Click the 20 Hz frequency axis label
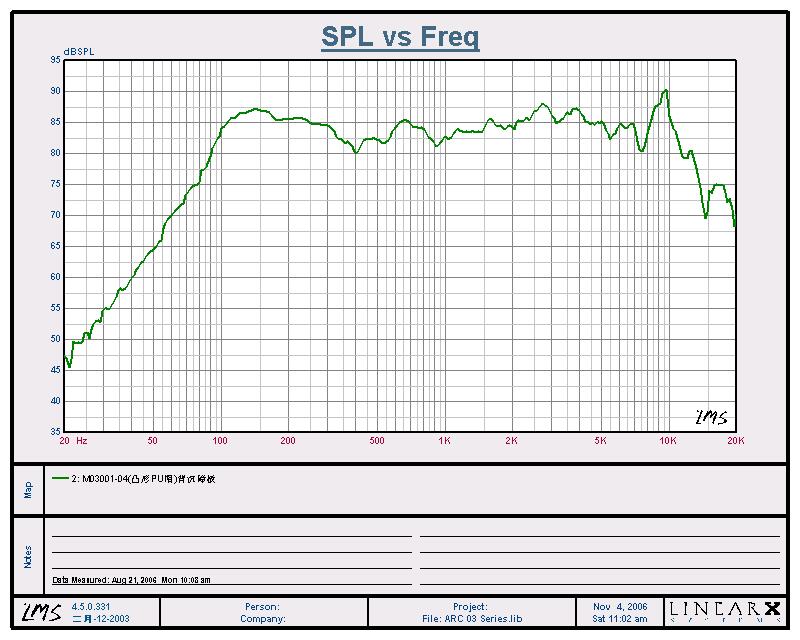The image size is (800, 640). [x=73, y=440]
